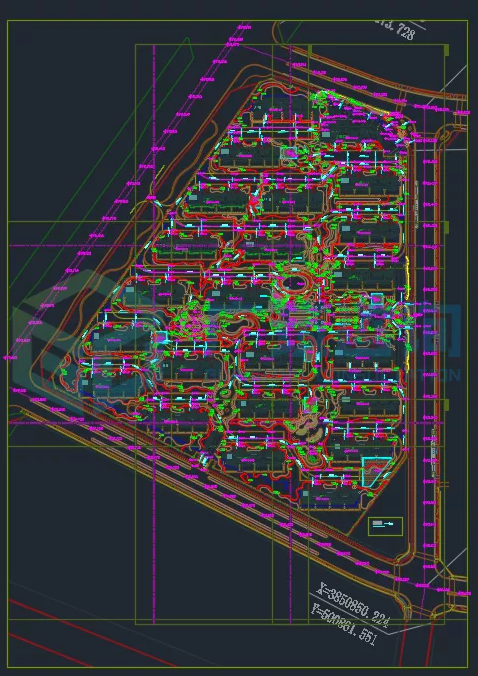
Task: Select the long green diagonal line at upper left
Action: (x=99, y=162)
